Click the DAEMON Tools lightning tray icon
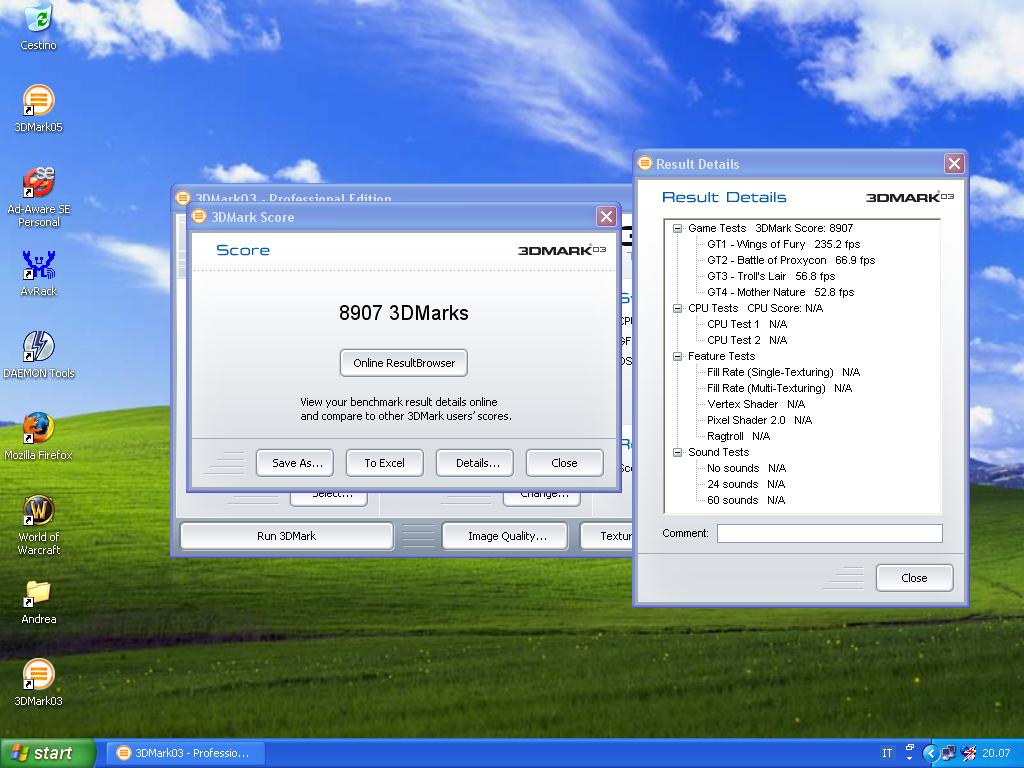 tap(969, 753)
